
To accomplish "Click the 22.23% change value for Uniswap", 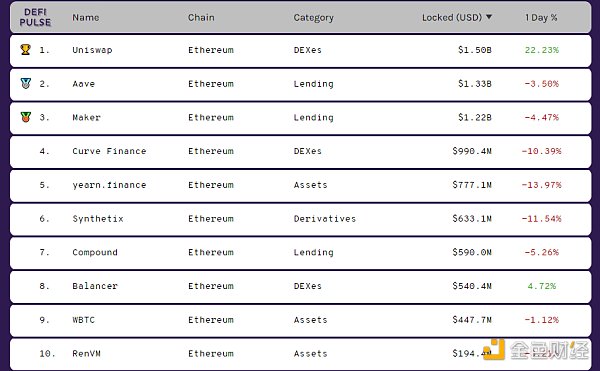I will [x=541, y=50].
